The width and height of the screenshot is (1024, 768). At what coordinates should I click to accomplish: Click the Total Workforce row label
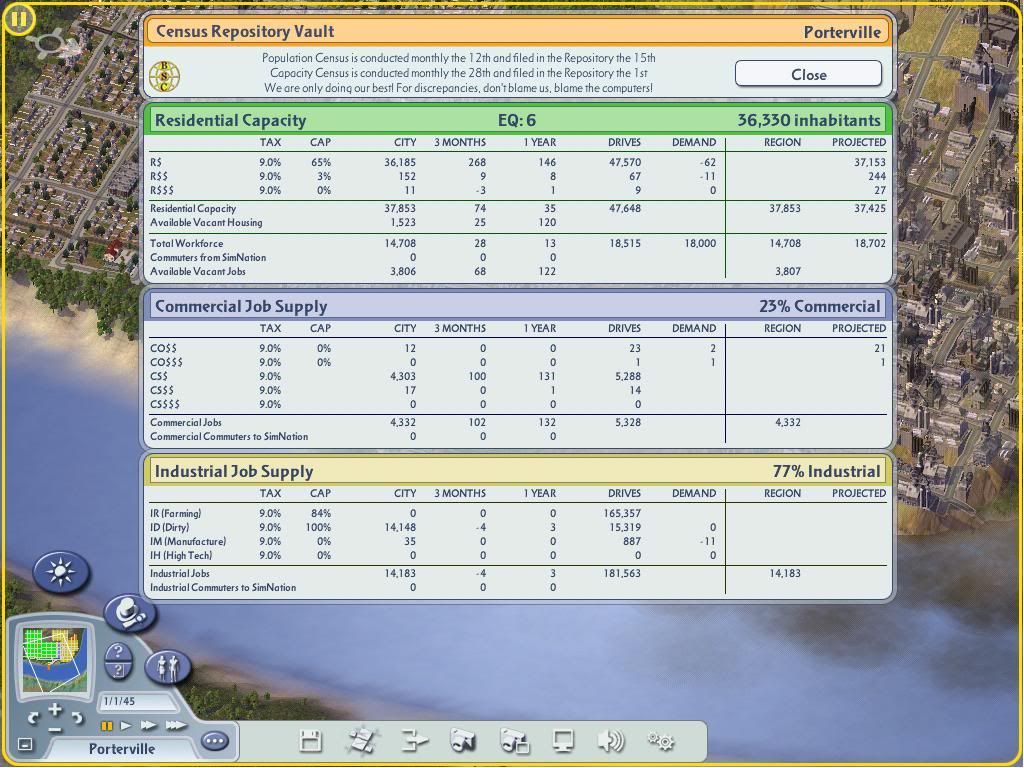click(187, 244)
